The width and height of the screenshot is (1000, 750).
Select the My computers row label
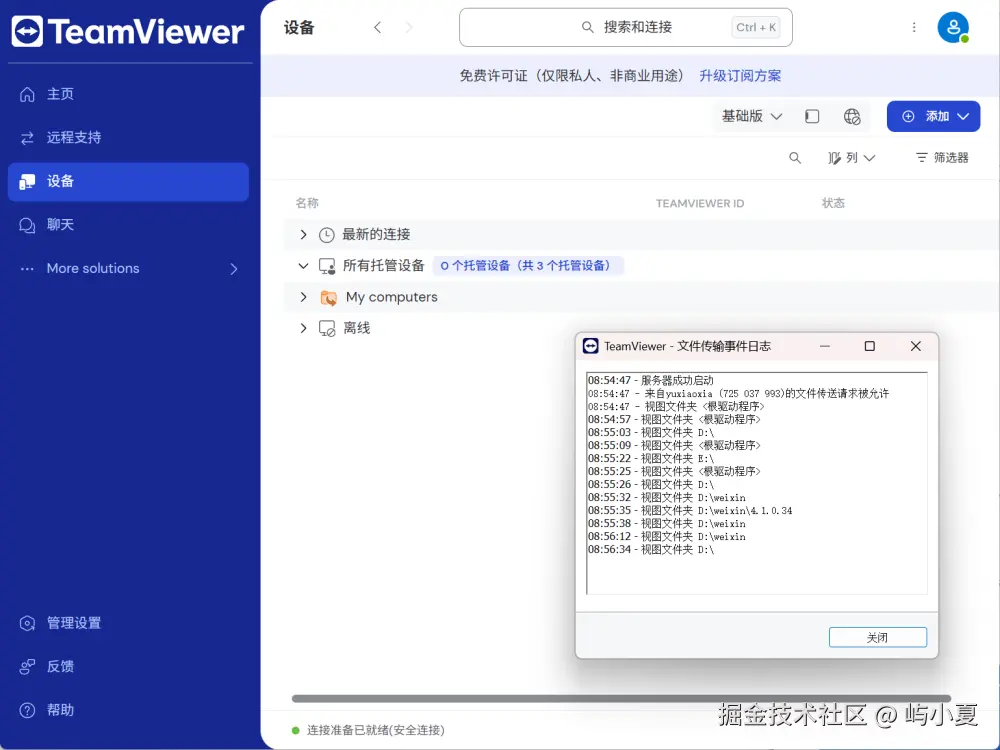pyautogui.click(x=392, y=297)
